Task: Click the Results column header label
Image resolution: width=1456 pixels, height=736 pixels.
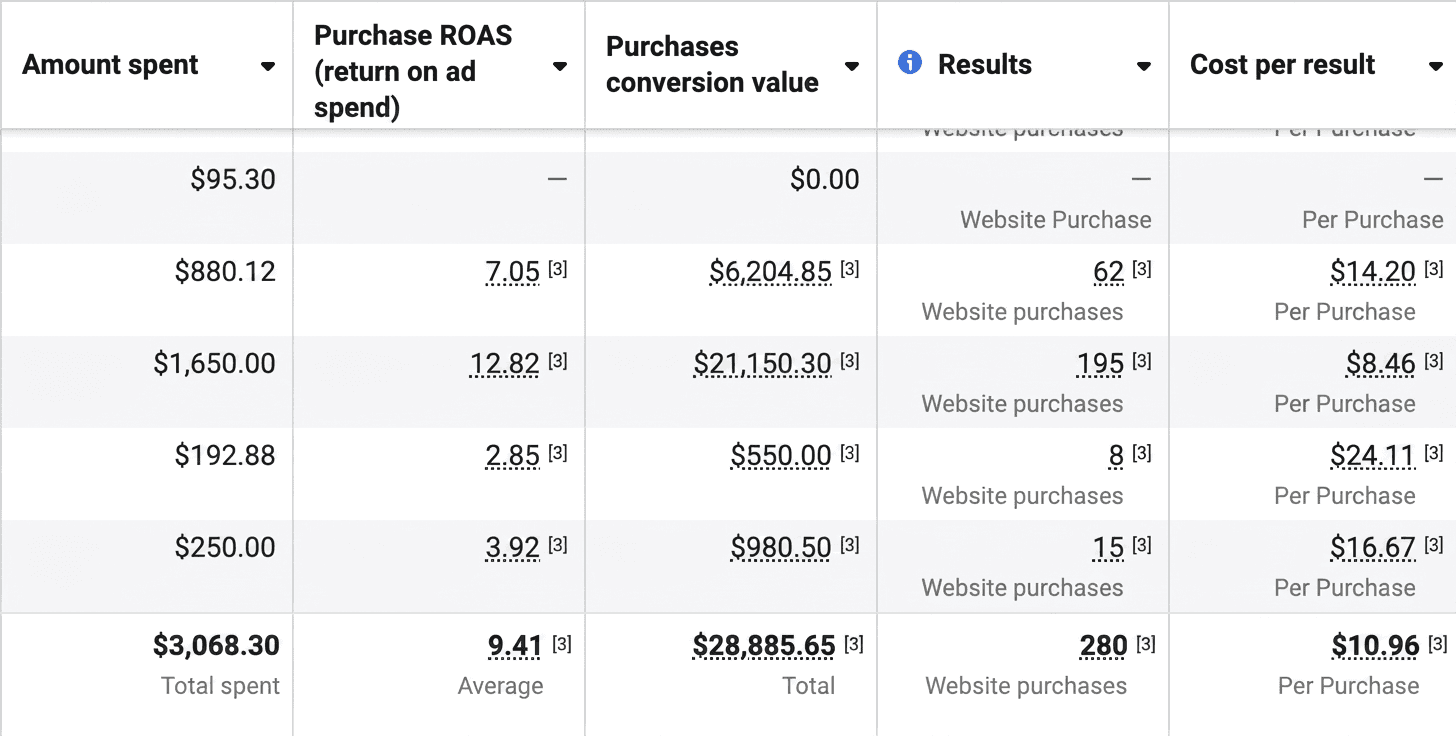Action: [984, 65]
